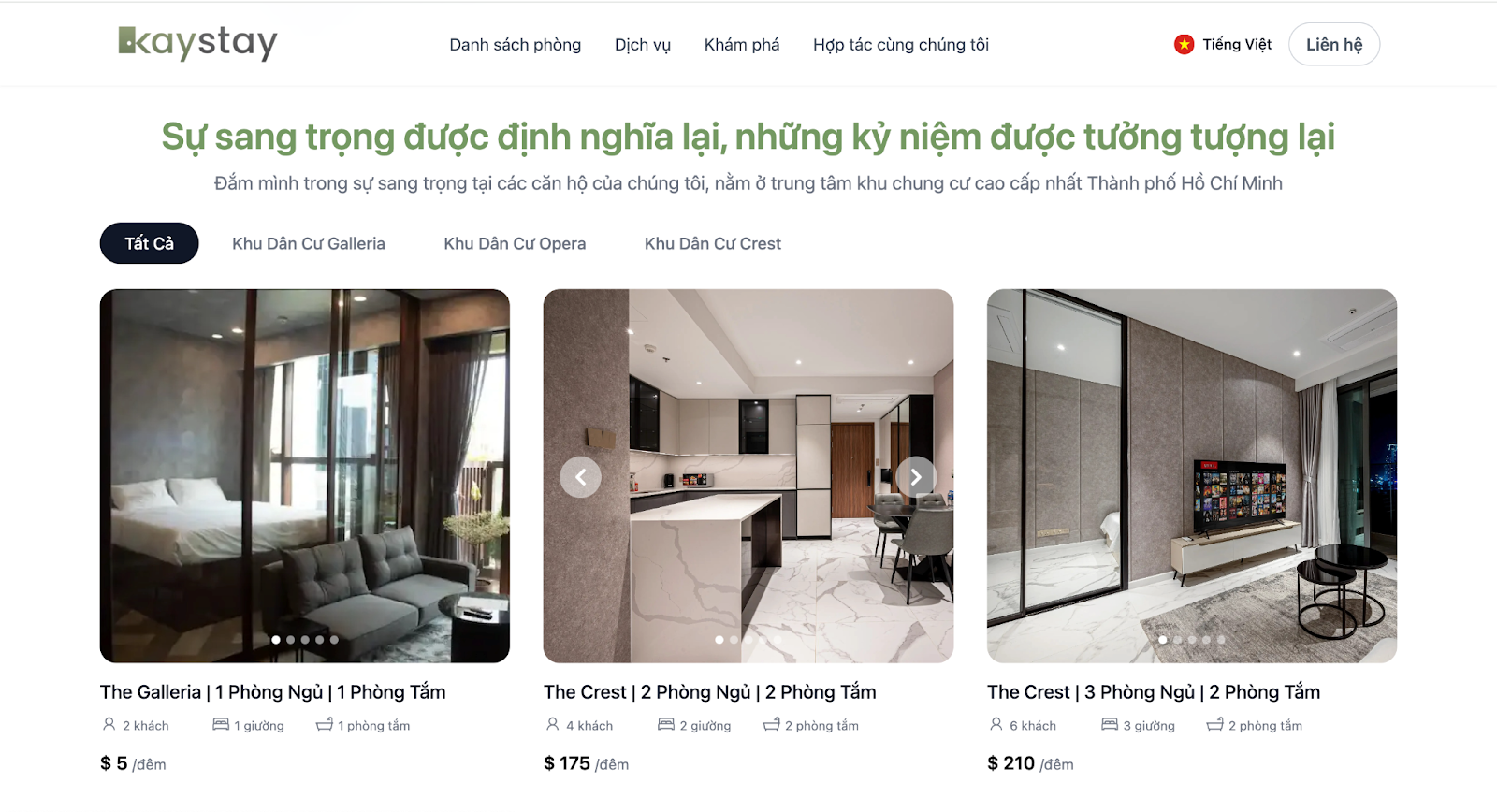Click the Vietnam flag language icon

coord(1185,44)
